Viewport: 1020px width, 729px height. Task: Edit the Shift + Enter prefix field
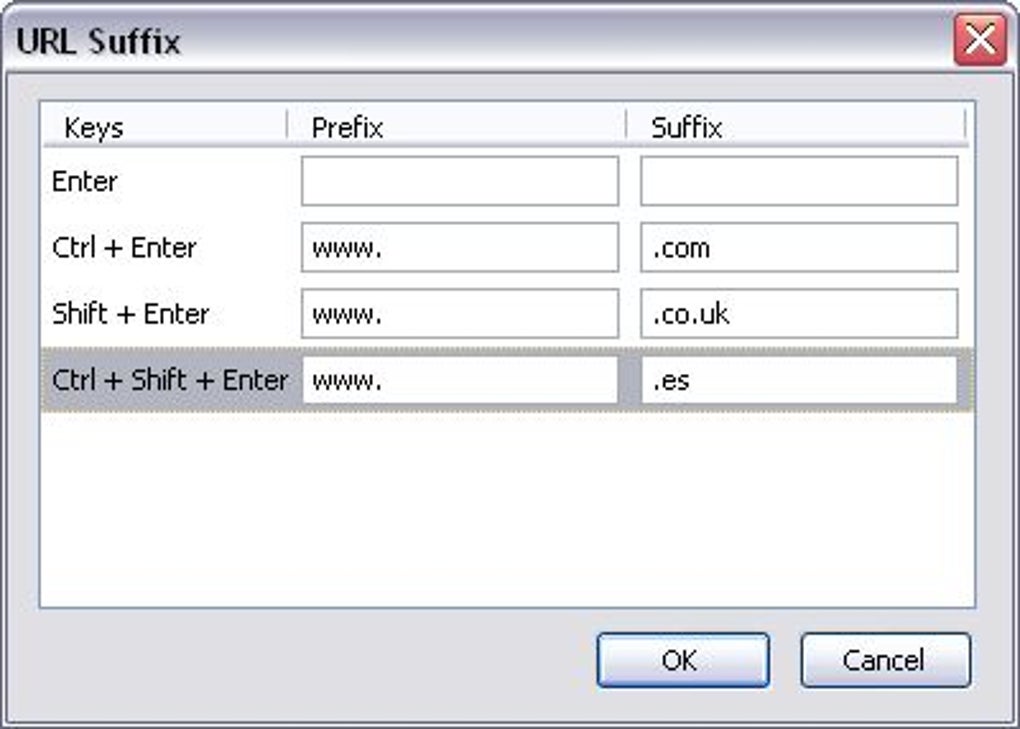click(x=459, y=313)
